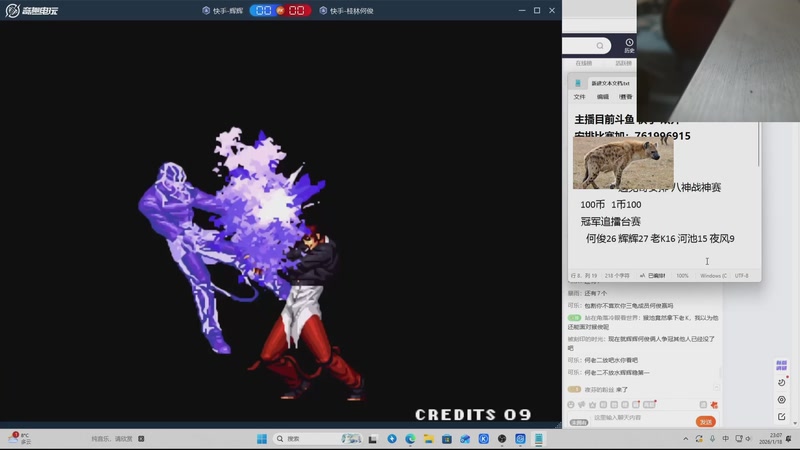Click the PK badge between the scores

coord(280,10)
